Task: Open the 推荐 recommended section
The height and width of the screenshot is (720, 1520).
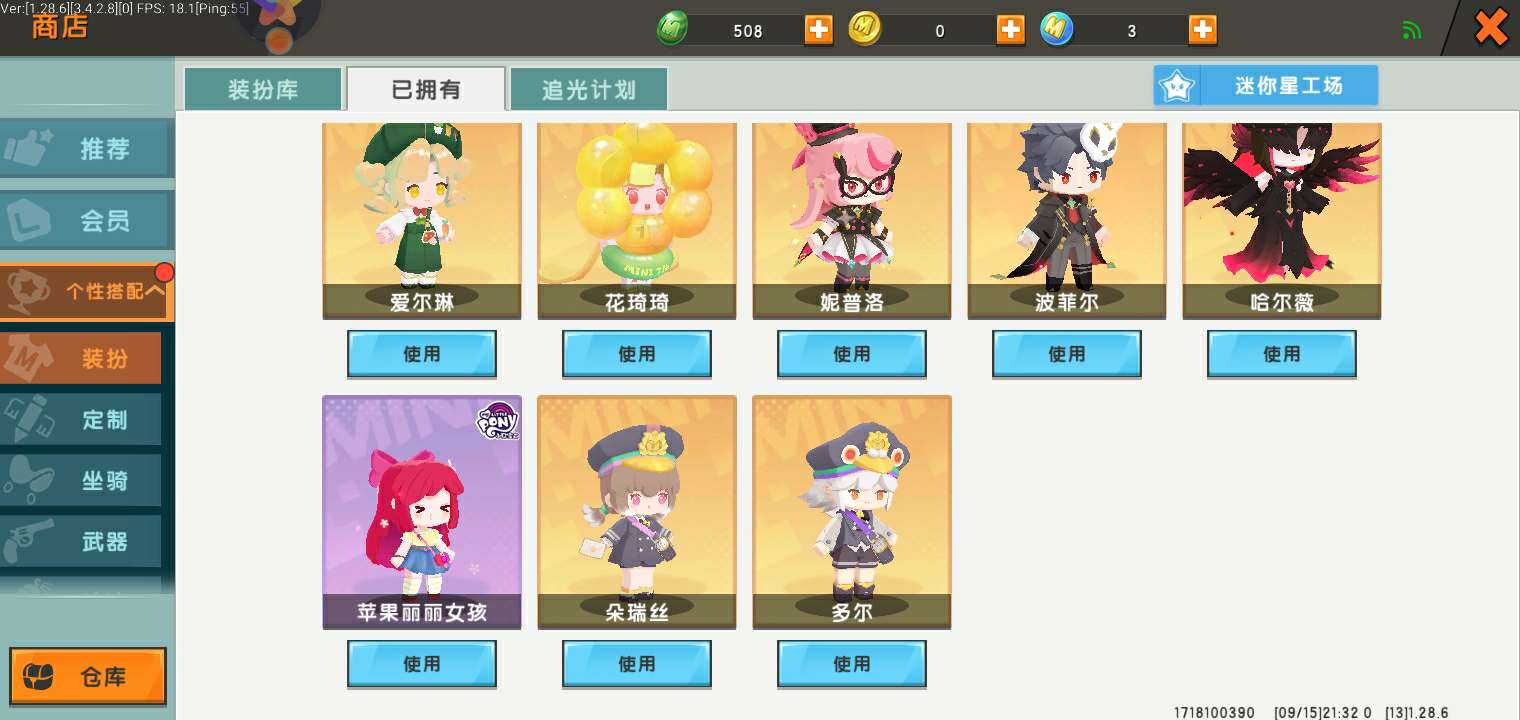Action: (85, 149)
